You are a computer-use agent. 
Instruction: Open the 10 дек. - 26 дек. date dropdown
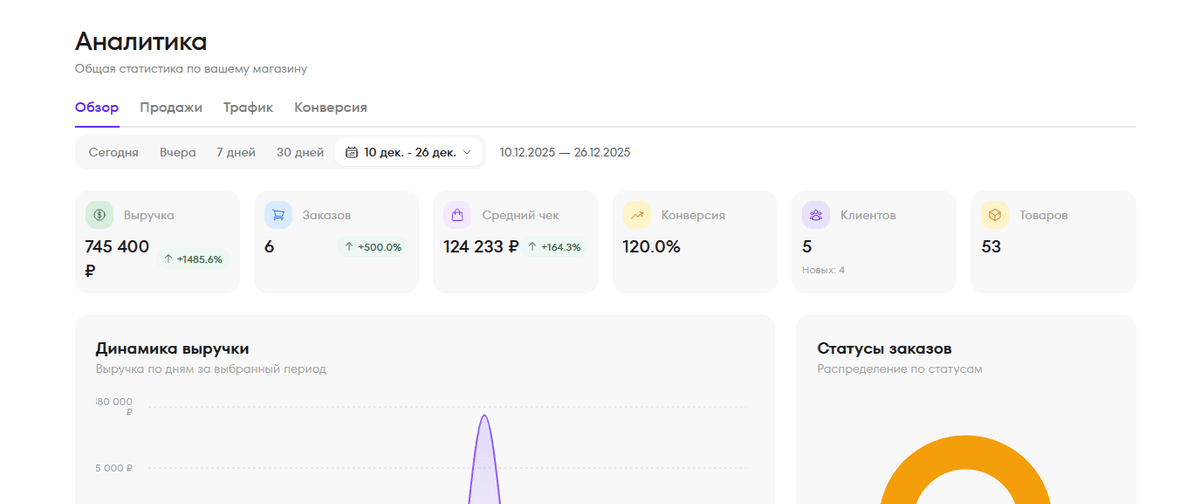click(409, 153)
